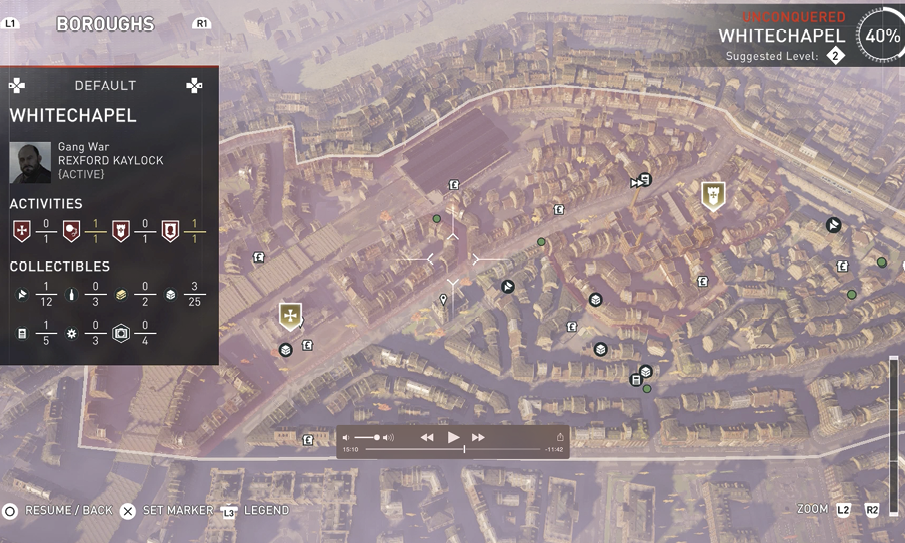Select the helix glitch icon nearest the crosshair

tap(507, 286)
